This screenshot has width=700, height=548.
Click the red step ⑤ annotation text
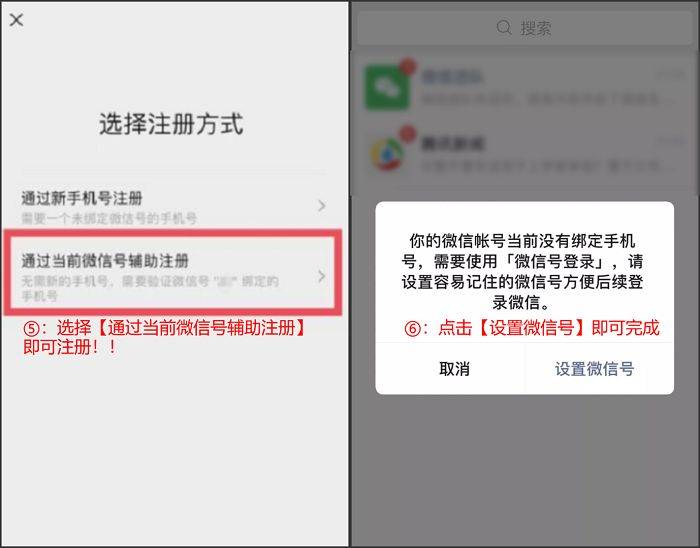[164, 337]
